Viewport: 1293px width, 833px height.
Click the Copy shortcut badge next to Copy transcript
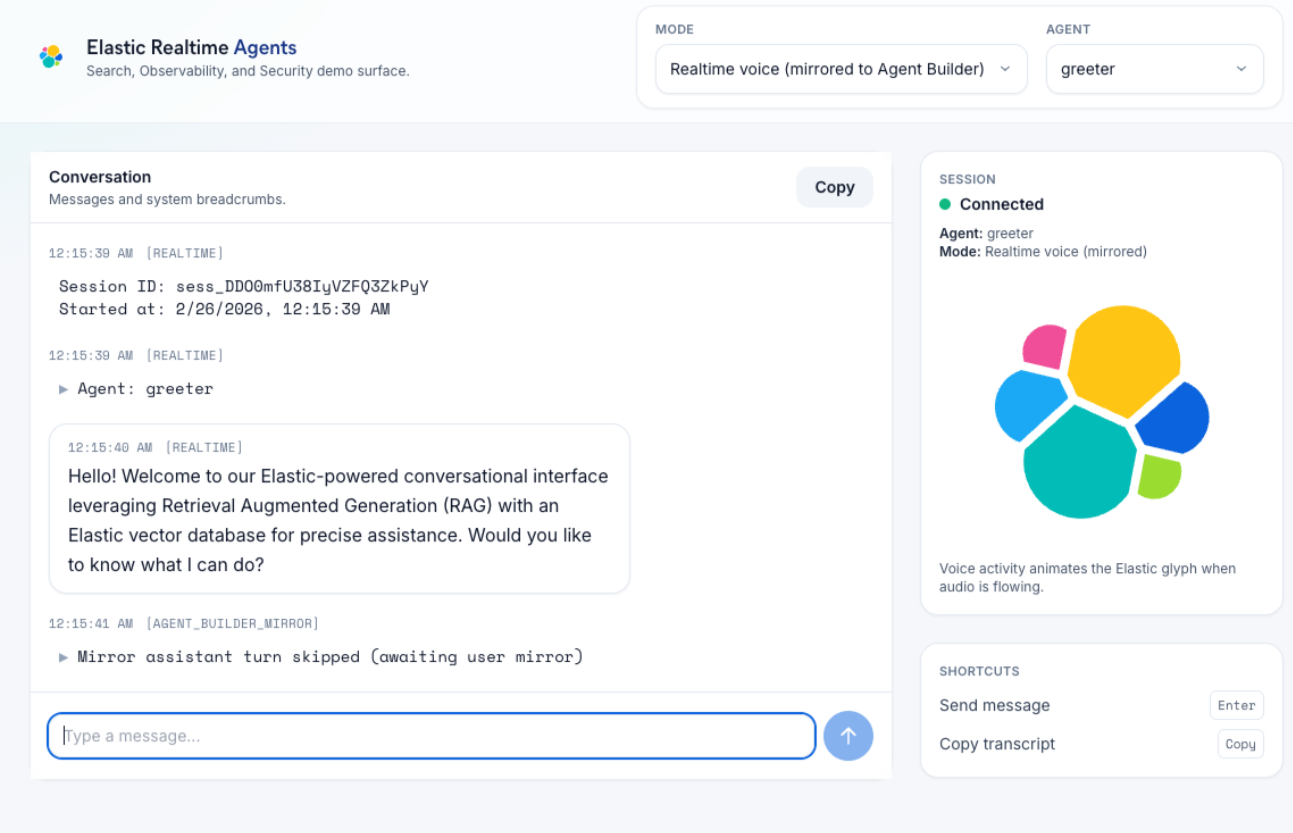[1240, 744]
